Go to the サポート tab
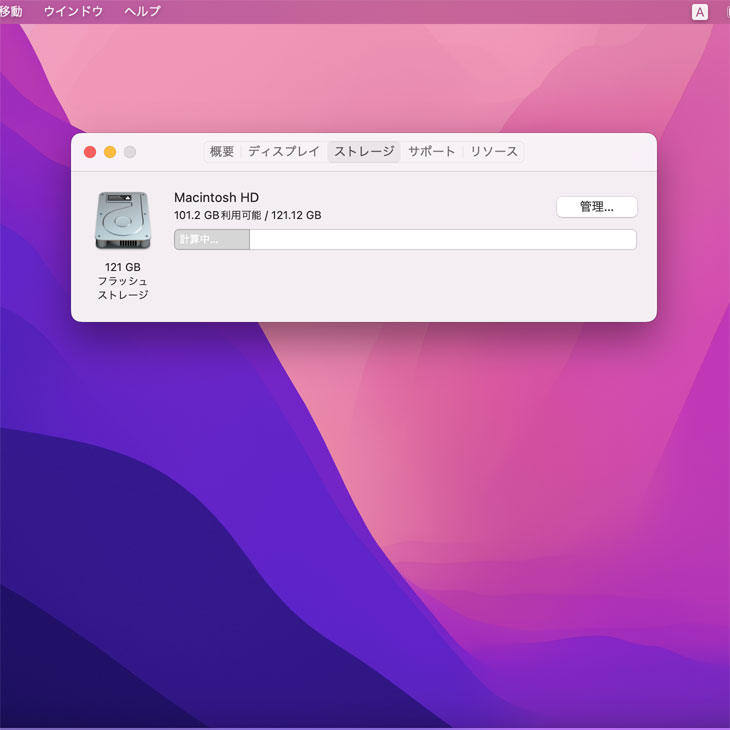Viewport: 730px width, 730px height. pos(432,152)
